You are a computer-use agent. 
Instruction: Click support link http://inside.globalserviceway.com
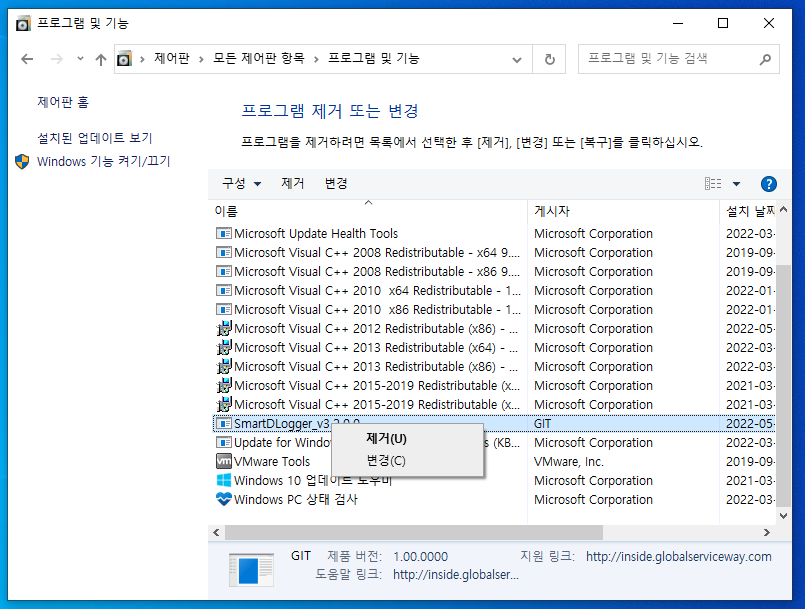click(x=679, y=557)
